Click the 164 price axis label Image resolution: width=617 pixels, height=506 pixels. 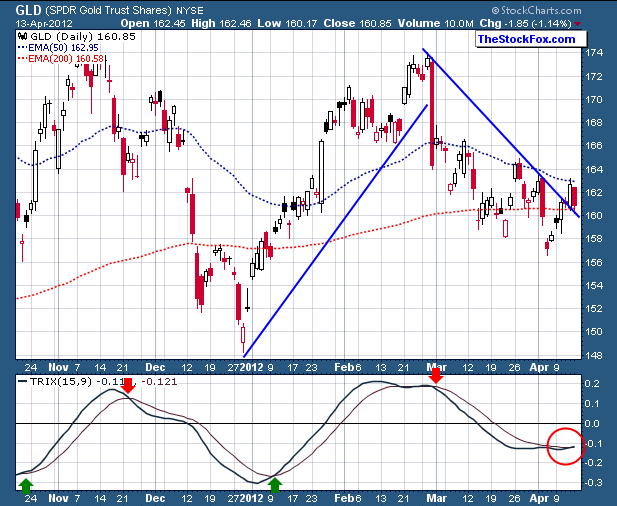pyautogui.click(x=595, y=169)
